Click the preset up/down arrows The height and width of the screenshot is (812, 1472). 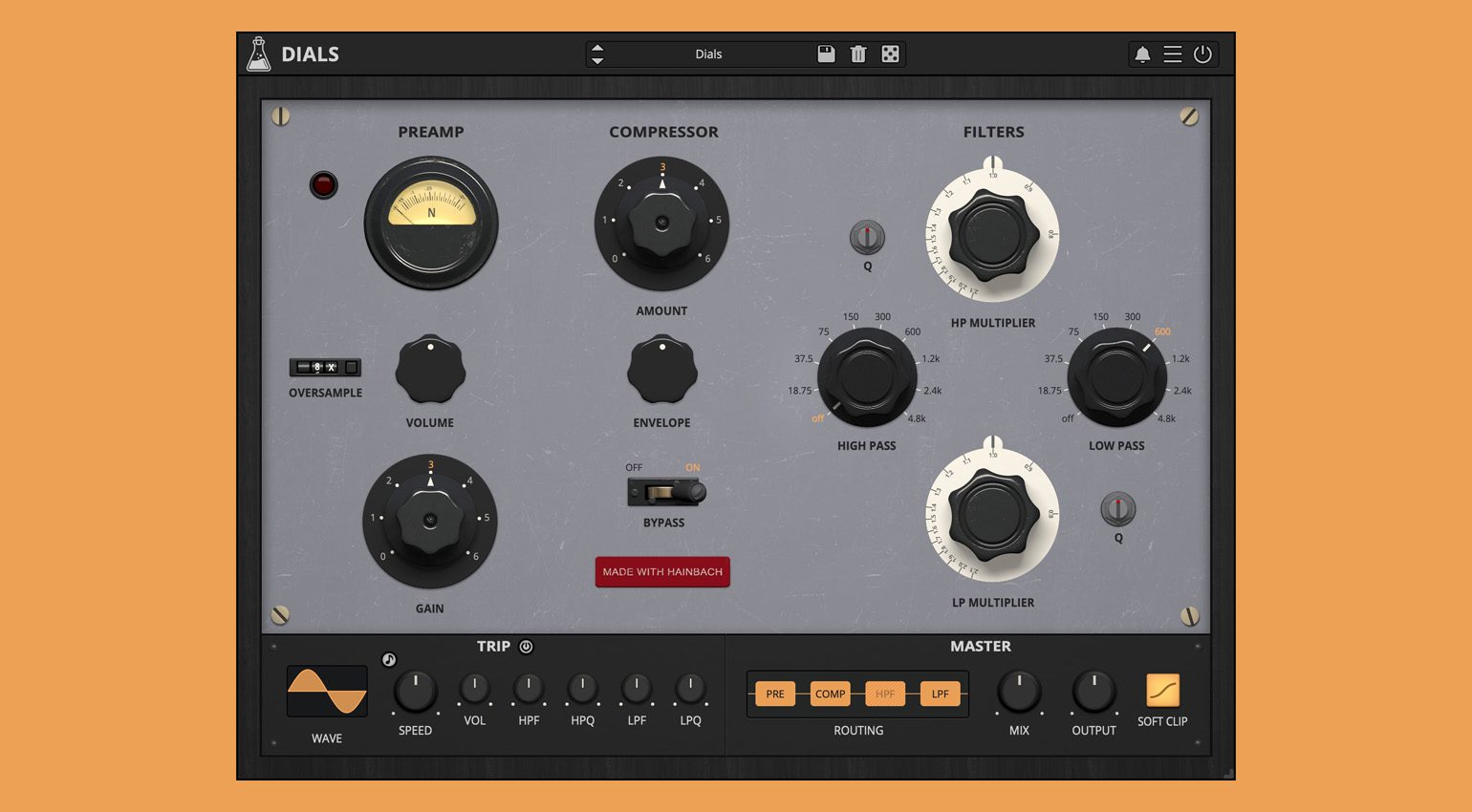tap(597, 54)
